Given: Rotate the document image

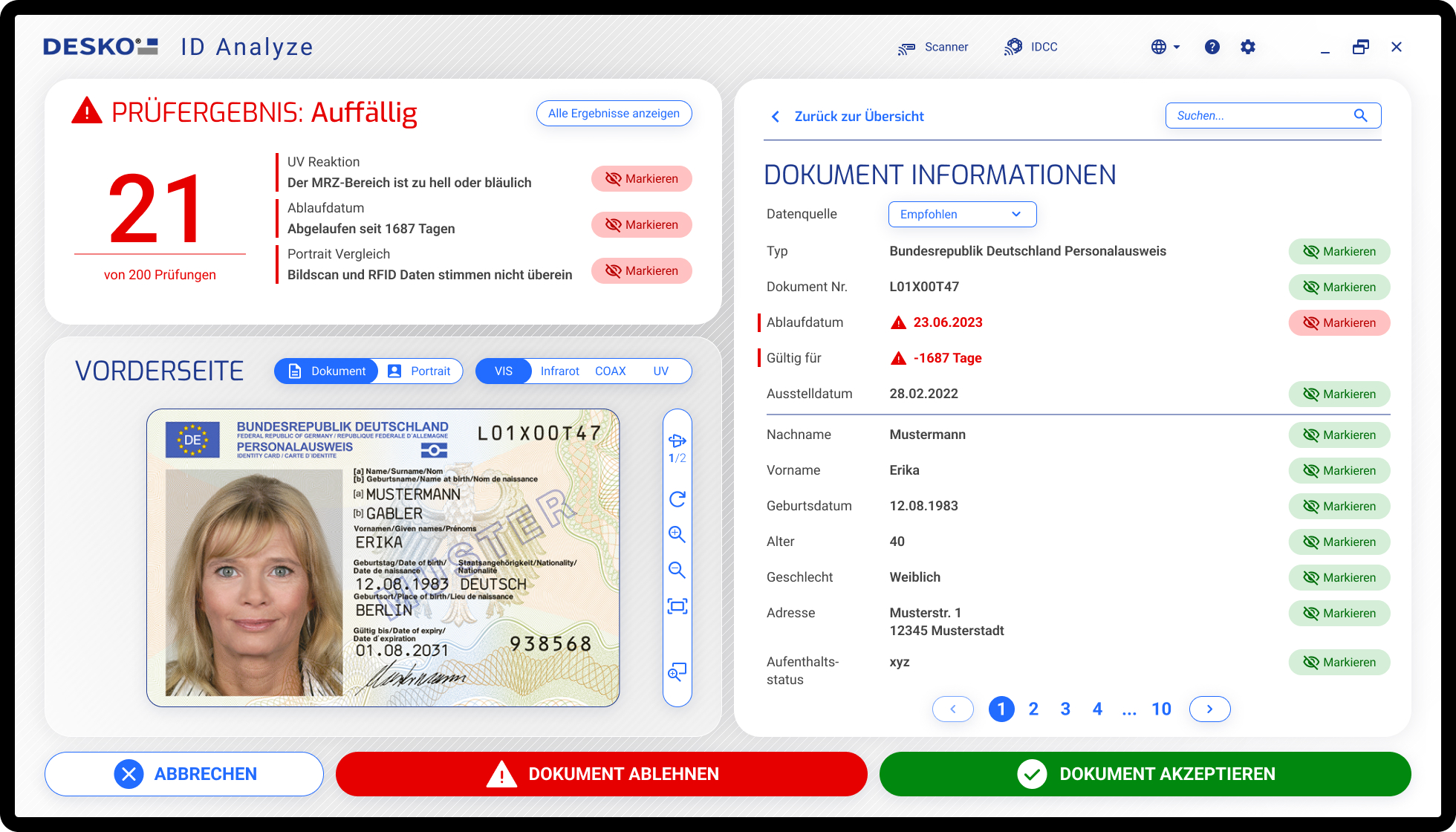Looking at the screenshot, I should 677,499.
